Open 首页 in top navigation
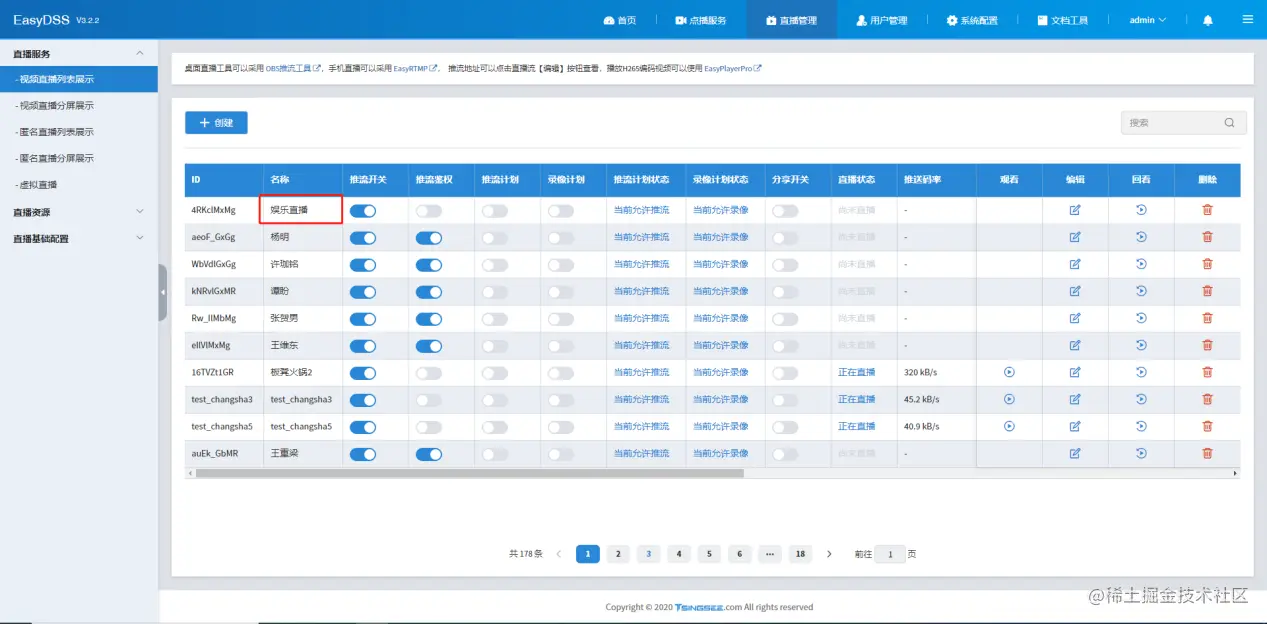 (x=619, y=20)
